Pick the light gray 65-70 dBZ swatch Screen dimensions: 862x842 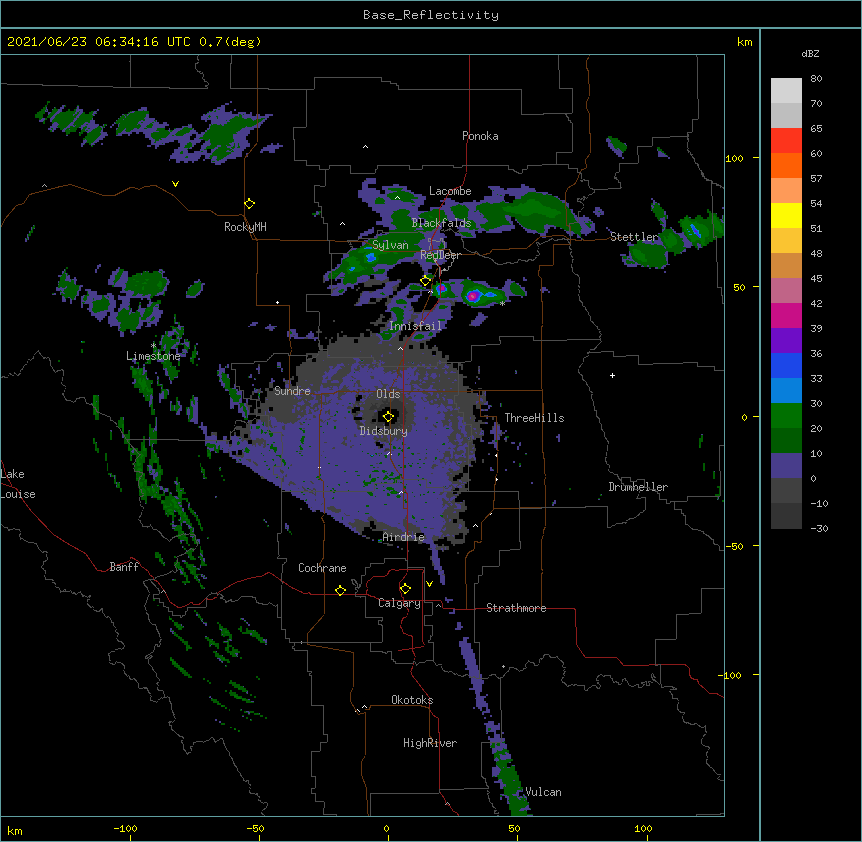point(786,115)
